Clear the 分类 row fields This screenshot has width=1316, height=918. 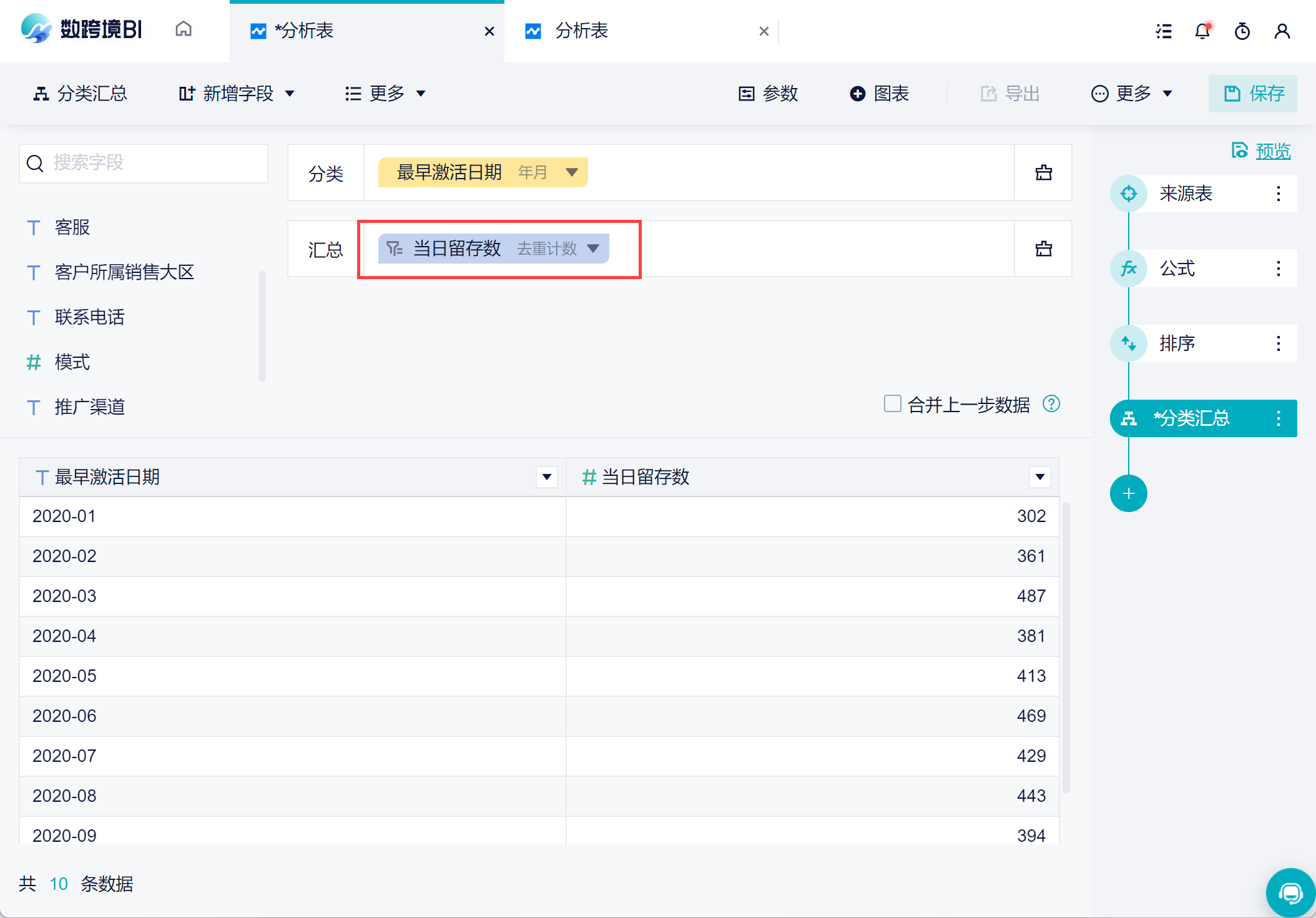[1043, 173]
